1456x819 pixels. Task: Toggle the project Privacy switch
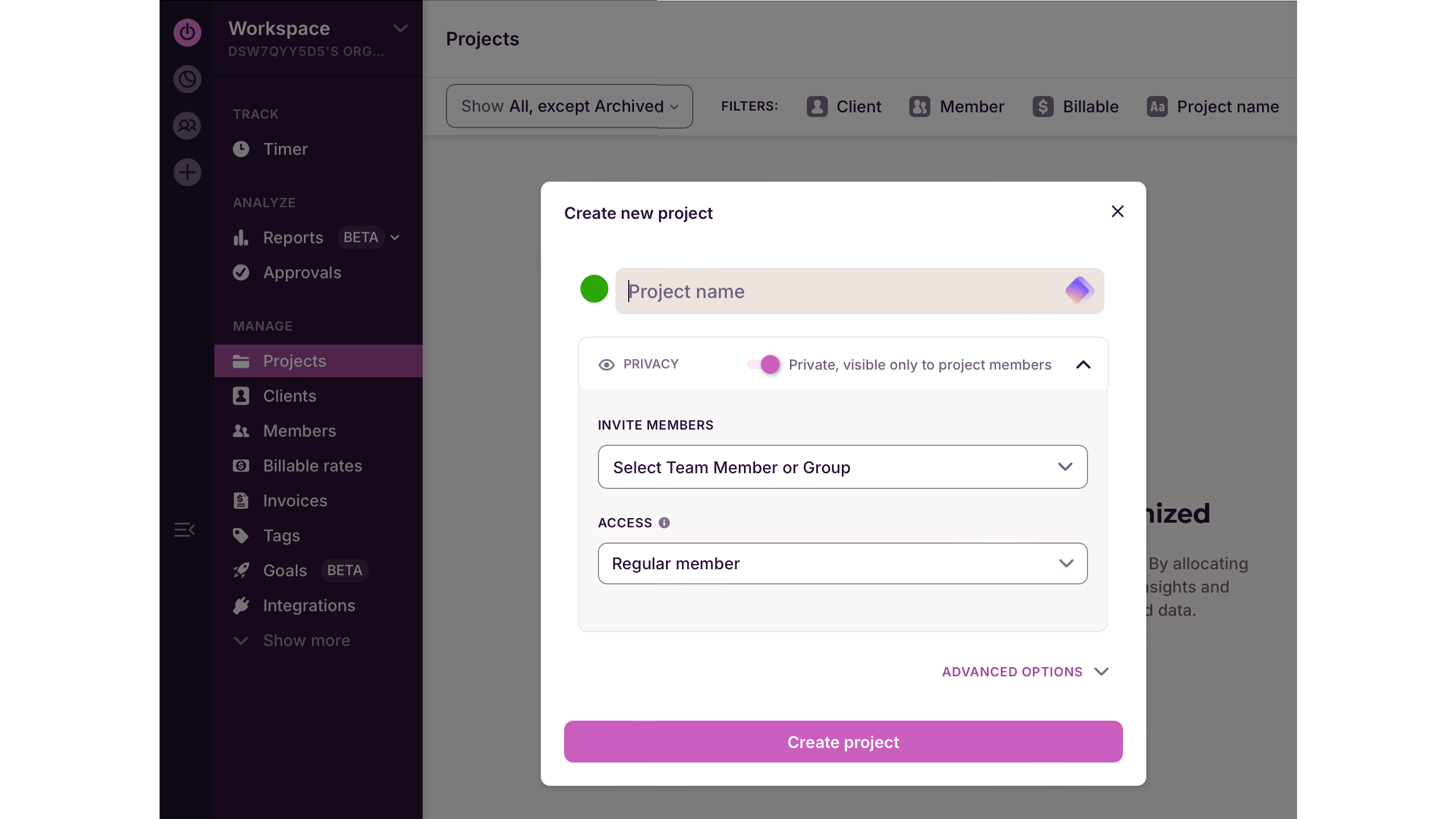[x=764, y=364]
